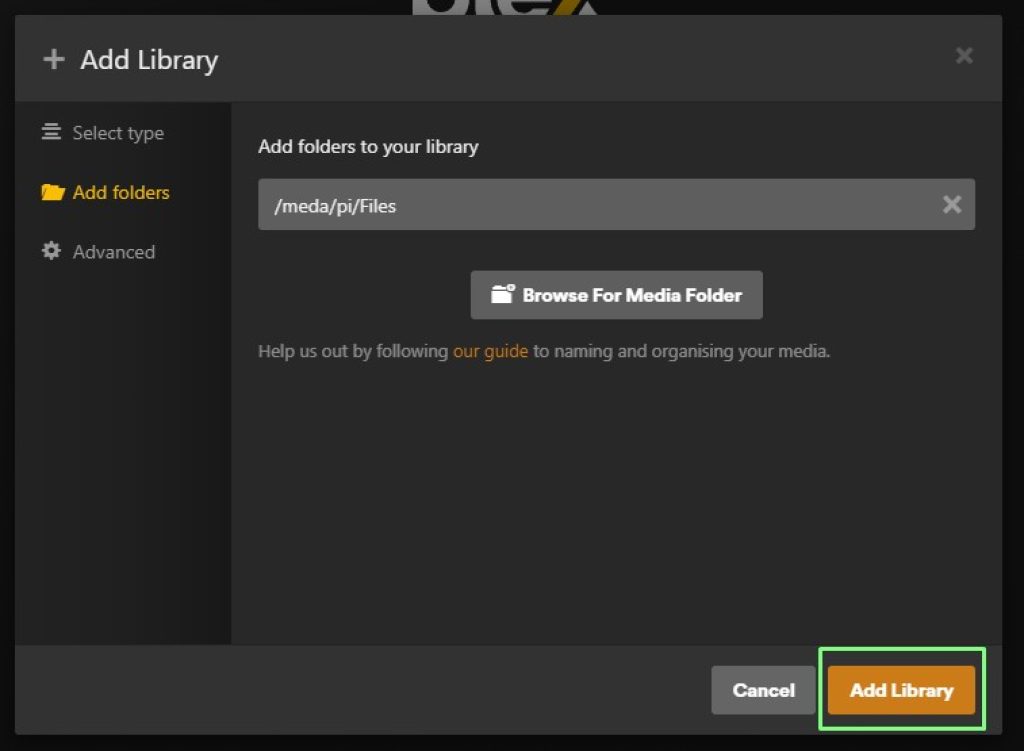Click the plus icon in the dialog header
This screenshot has height=751, width=1024.
click(53, 60)
